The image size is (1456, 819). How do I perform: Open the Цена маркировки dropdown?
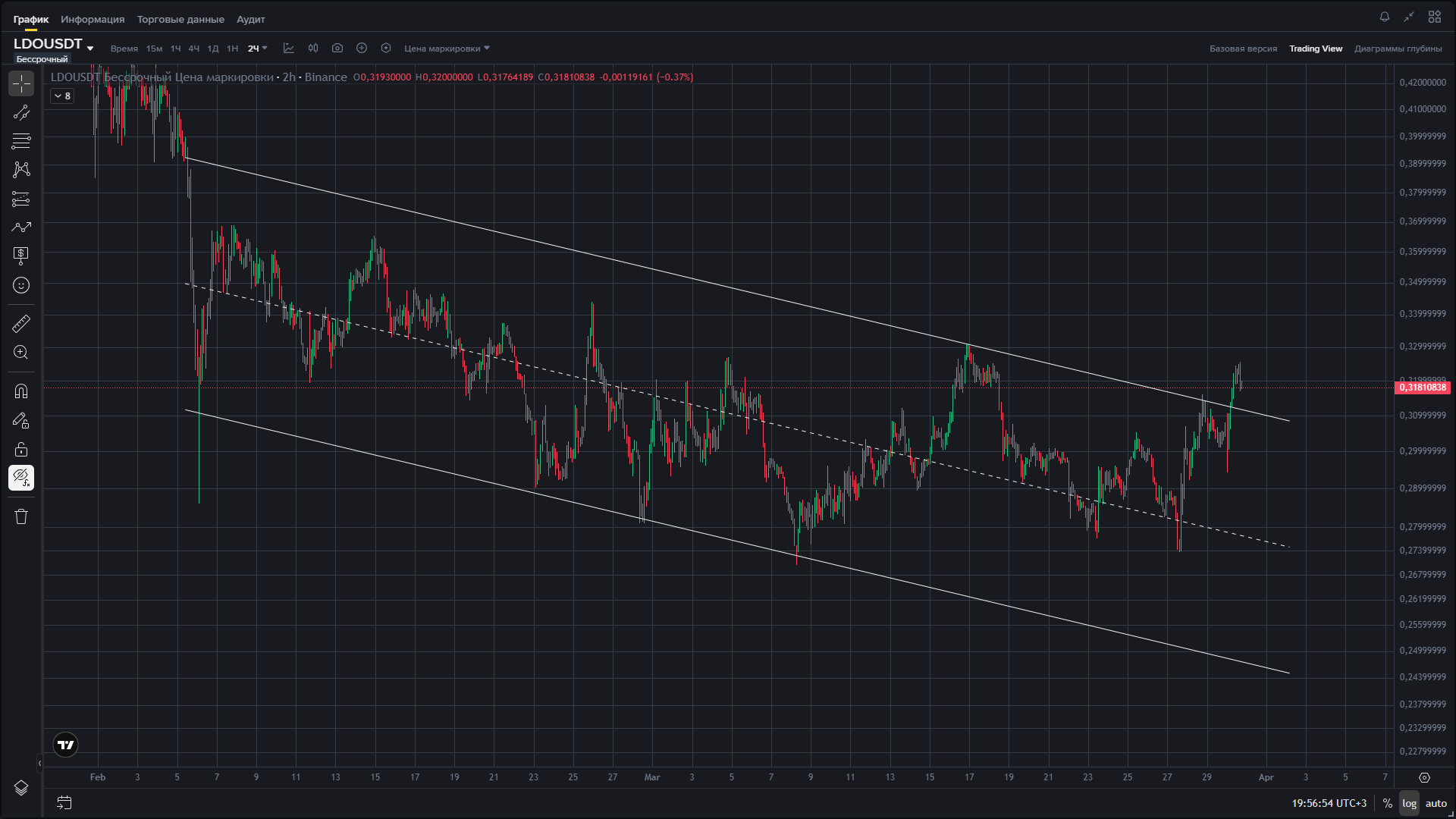point(447,49)
